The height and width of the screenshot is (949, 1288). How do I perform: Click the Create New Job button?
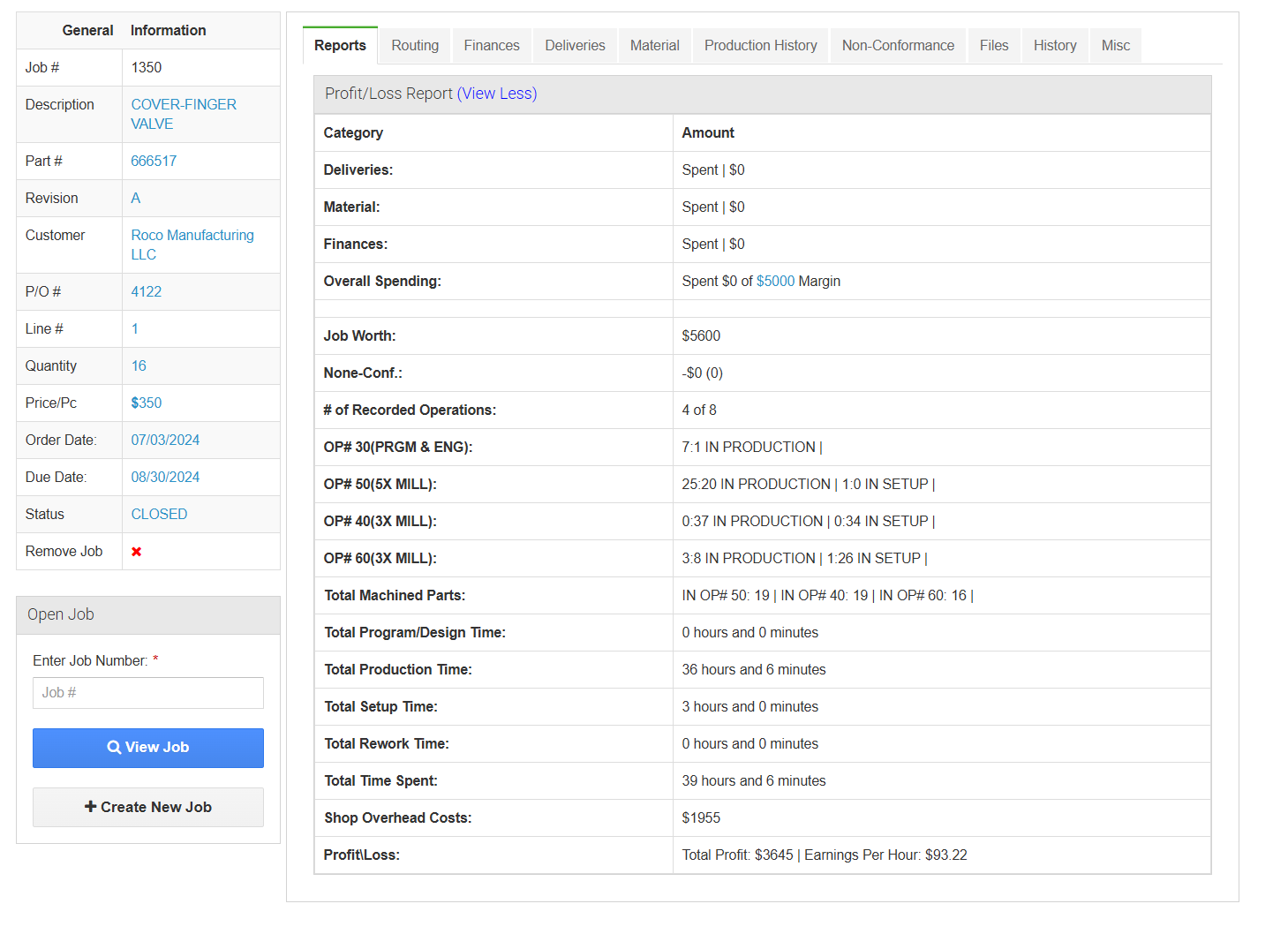(147, 807)
